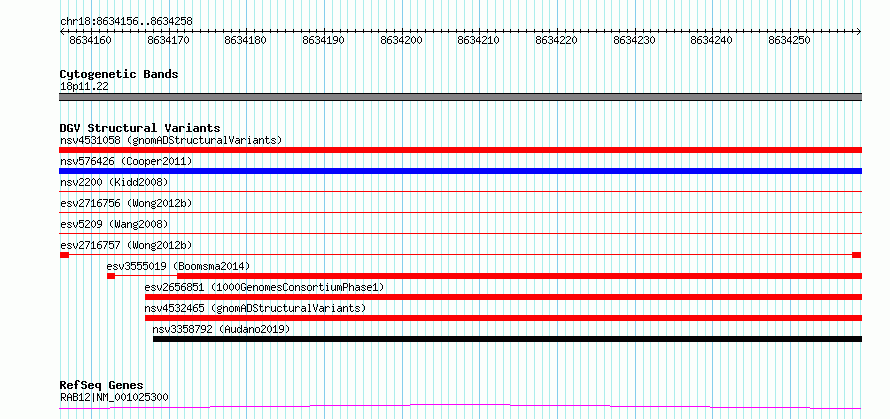The width and height of the screenshot is (890, 419).
Task: Click the black nsv3358792 variant bar
Action: 507,339
